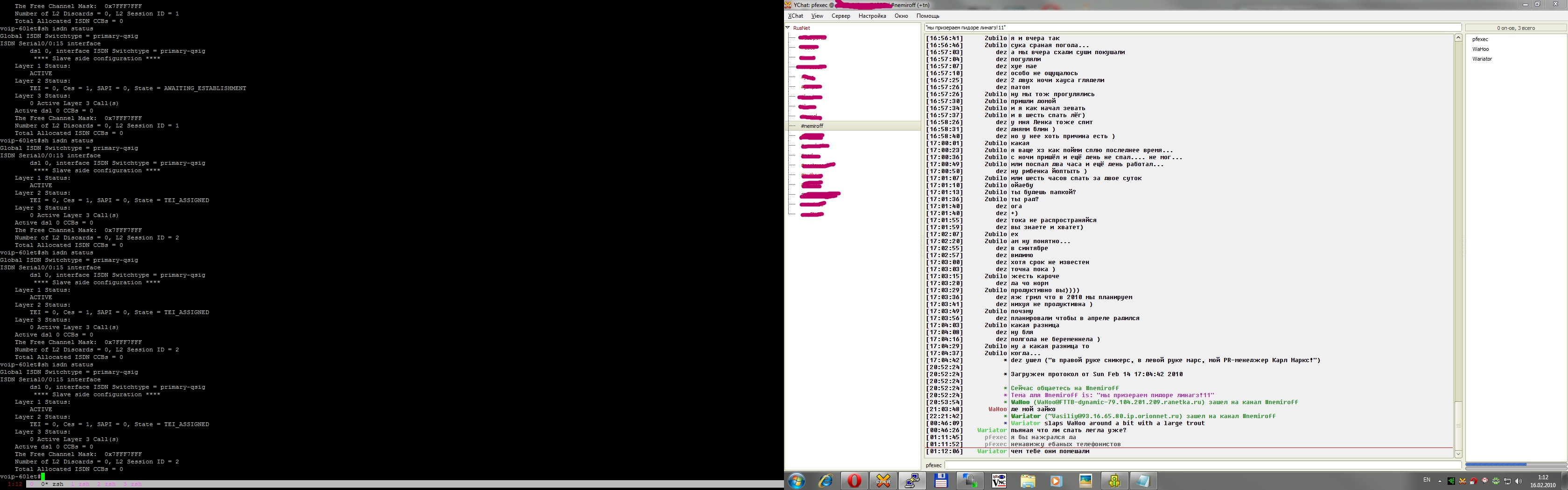Open the Окно menu
This screenshot has width=1568, height=490.
(x=901, y=16)
